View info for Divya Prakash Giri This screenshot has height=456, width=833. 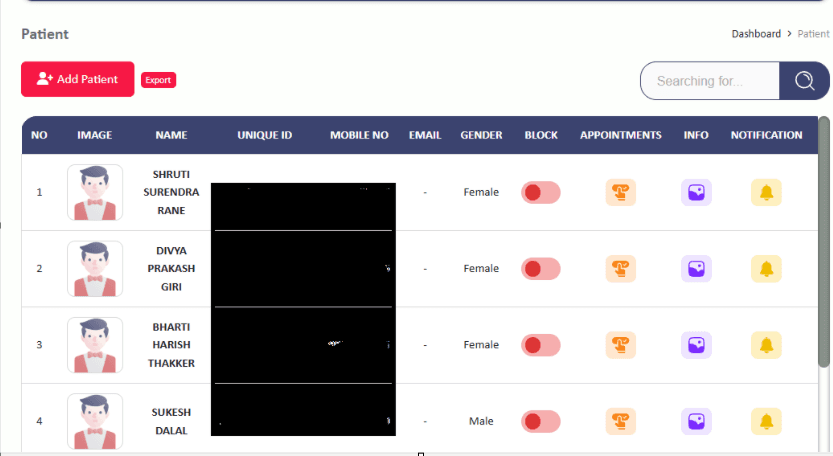coord(696,269)
